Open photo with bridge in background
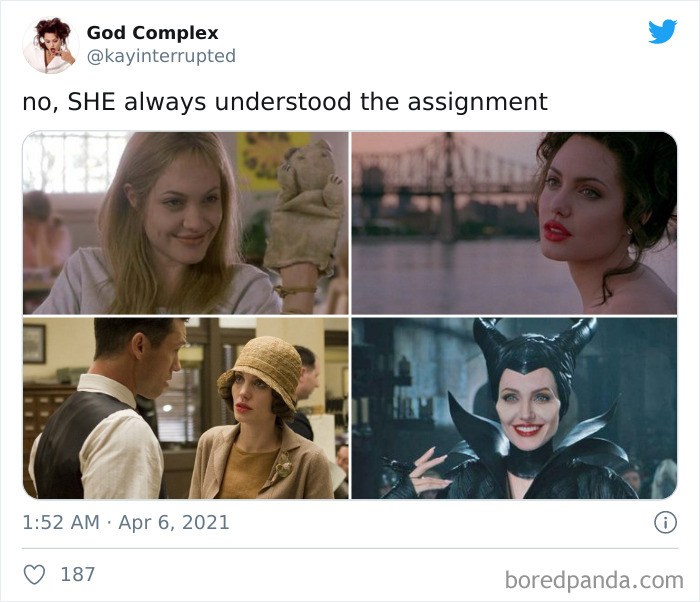Image resolution: width=700 pixels, height=602 pixels. coord(514,223)
